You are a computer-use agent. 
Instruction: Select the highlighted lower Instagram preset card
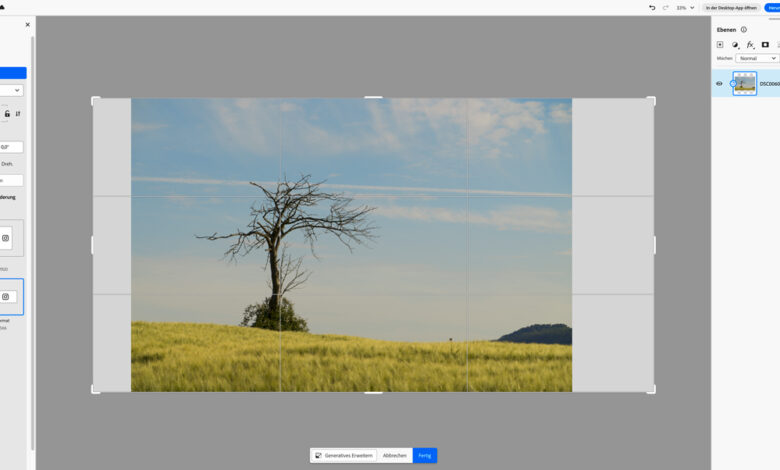click(x=11, y=297)
